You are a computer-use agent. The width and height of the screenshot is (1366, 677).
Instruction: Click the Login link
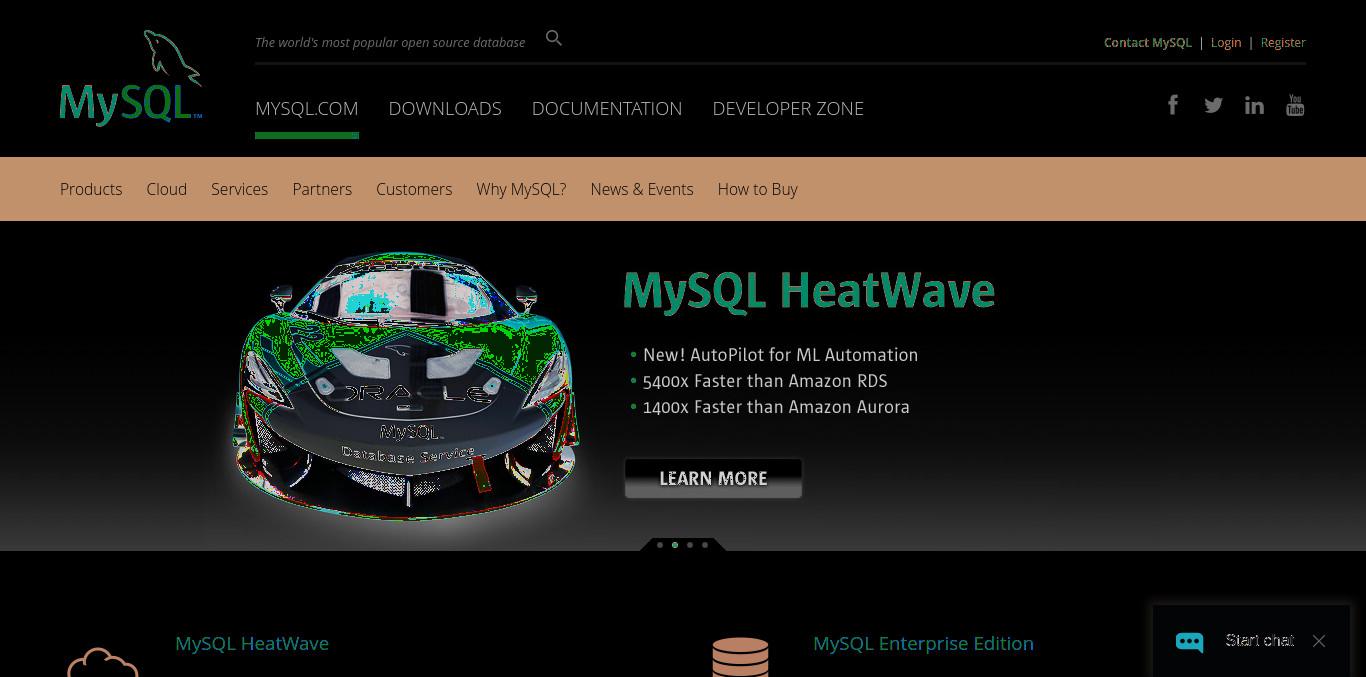tap(1226, 42)
